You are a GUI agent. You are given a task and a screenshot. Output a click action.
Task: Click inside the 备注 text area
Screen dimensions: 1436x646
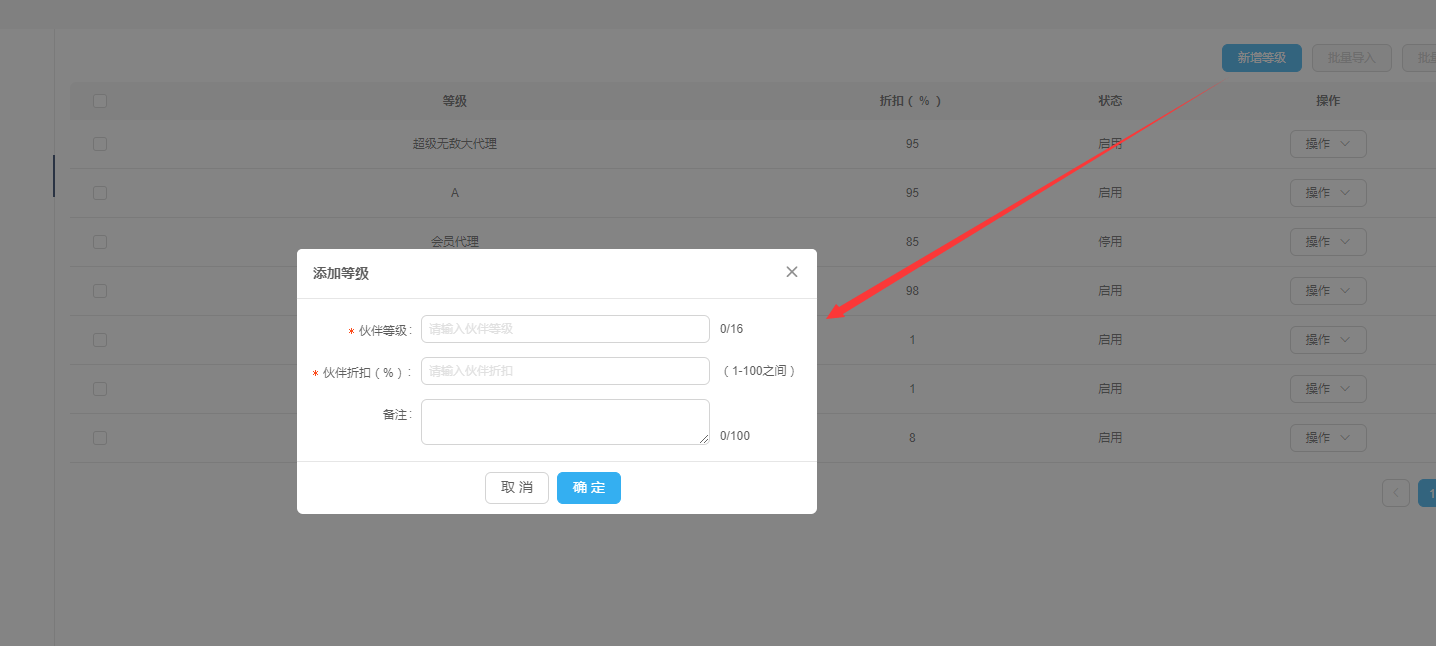click(x=565, y=422)
